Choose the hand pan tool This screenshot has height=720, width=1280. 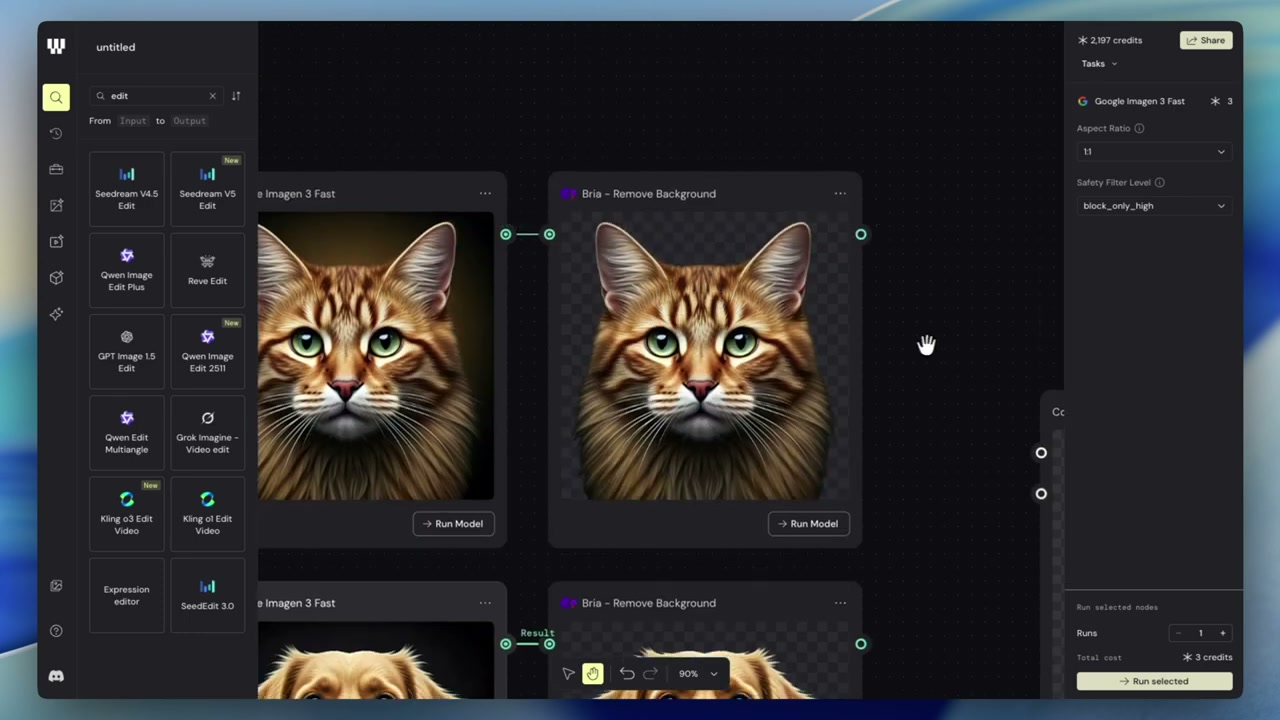pyautogui.click(x=593, y=674)
